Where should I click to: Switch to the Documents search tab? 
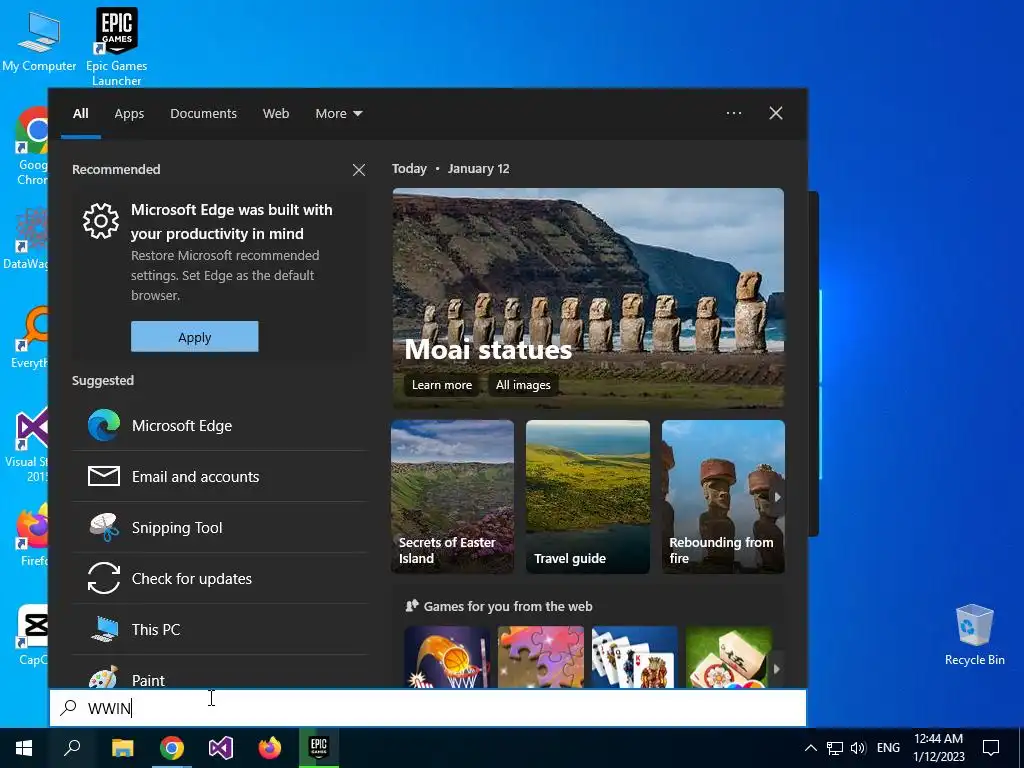(203, 114)
